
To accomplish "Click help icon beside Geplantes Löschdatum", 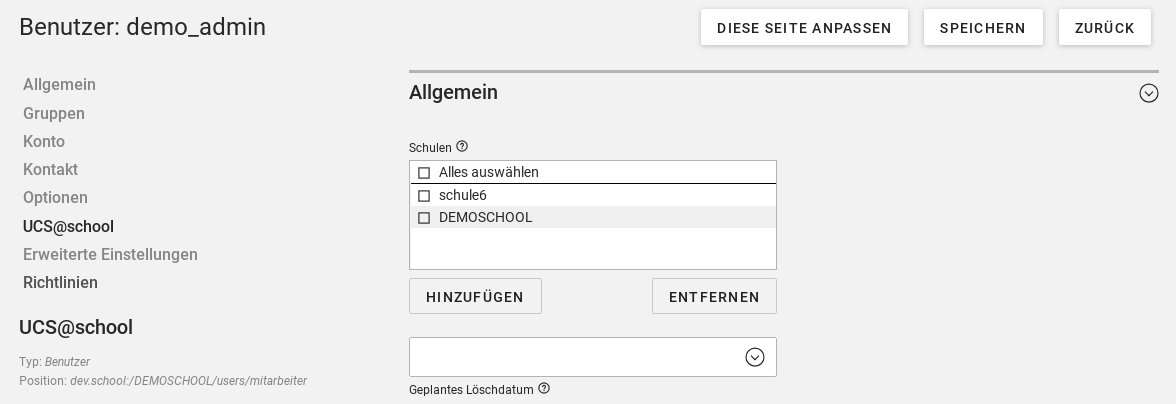I will [544, 389].
